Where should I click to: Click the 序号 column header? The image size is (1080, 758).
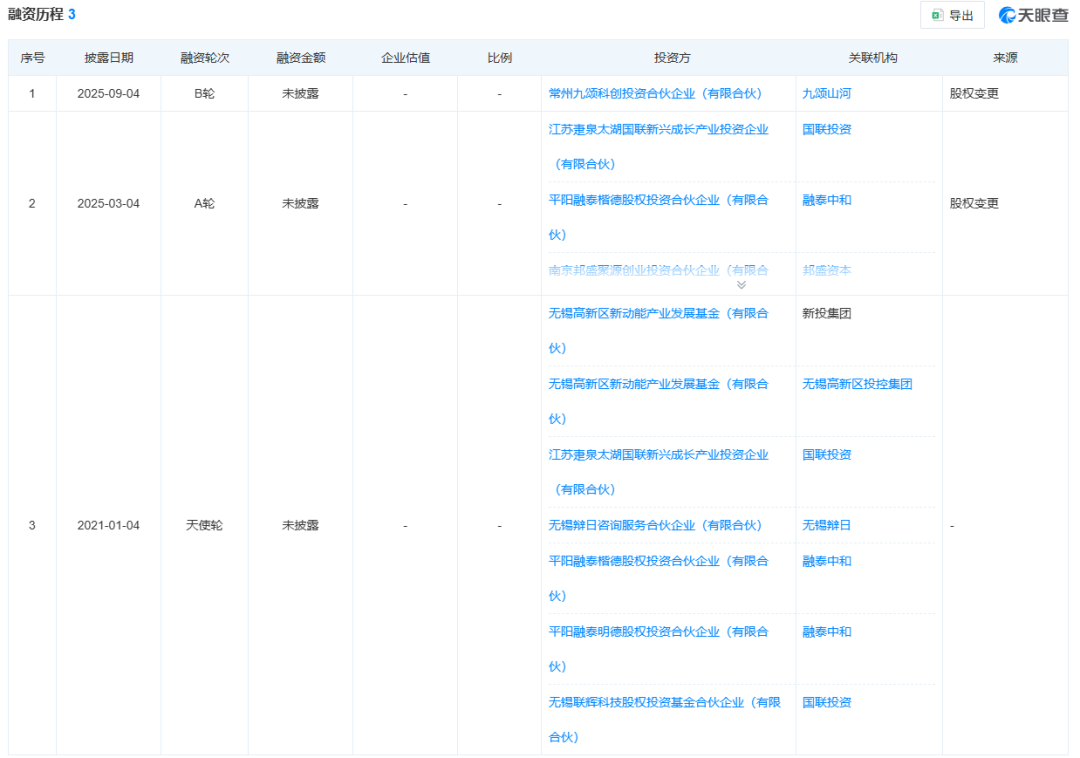point(32,58)
